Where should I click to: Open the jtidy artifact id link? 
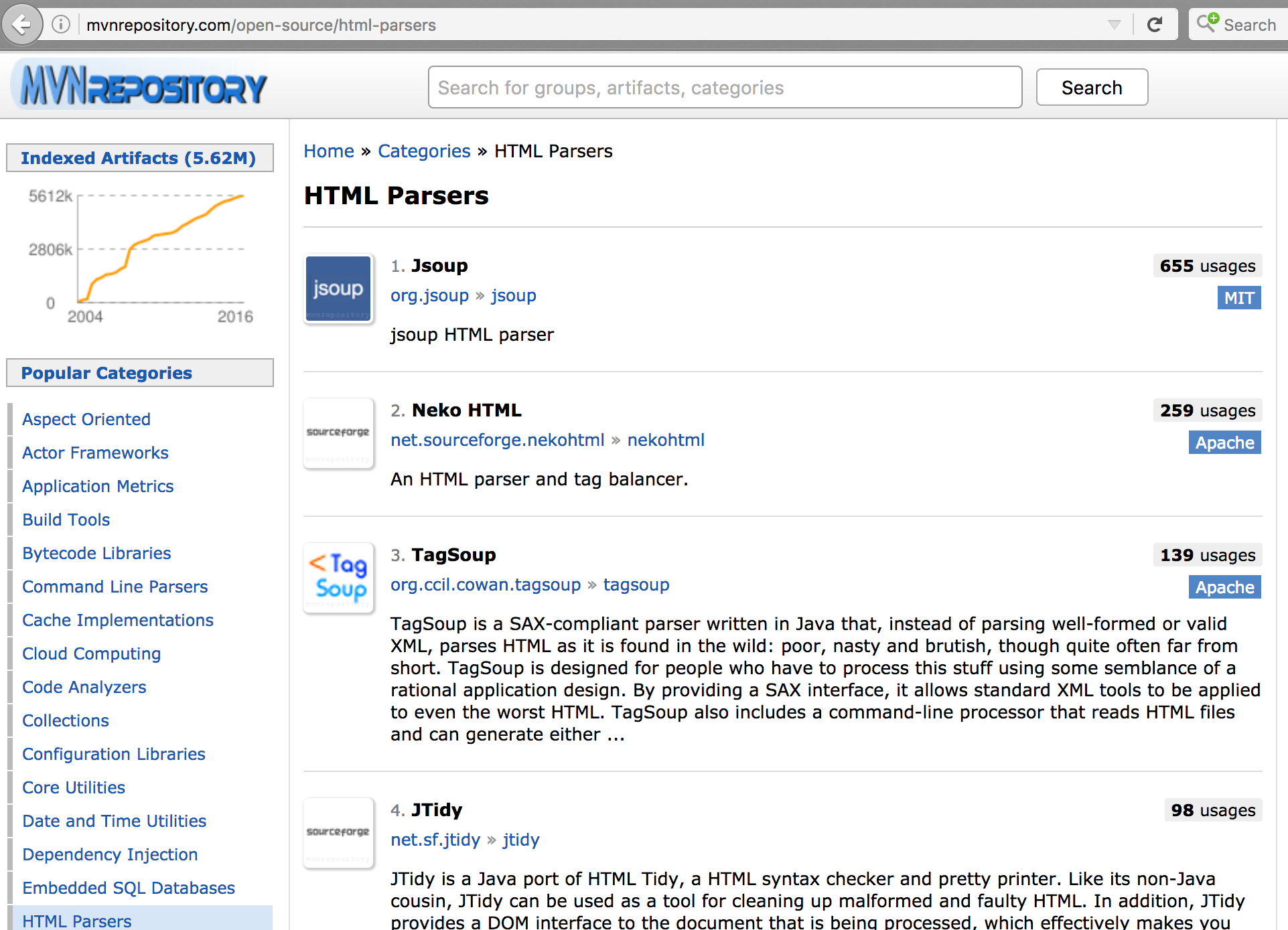tap(521, 840)
